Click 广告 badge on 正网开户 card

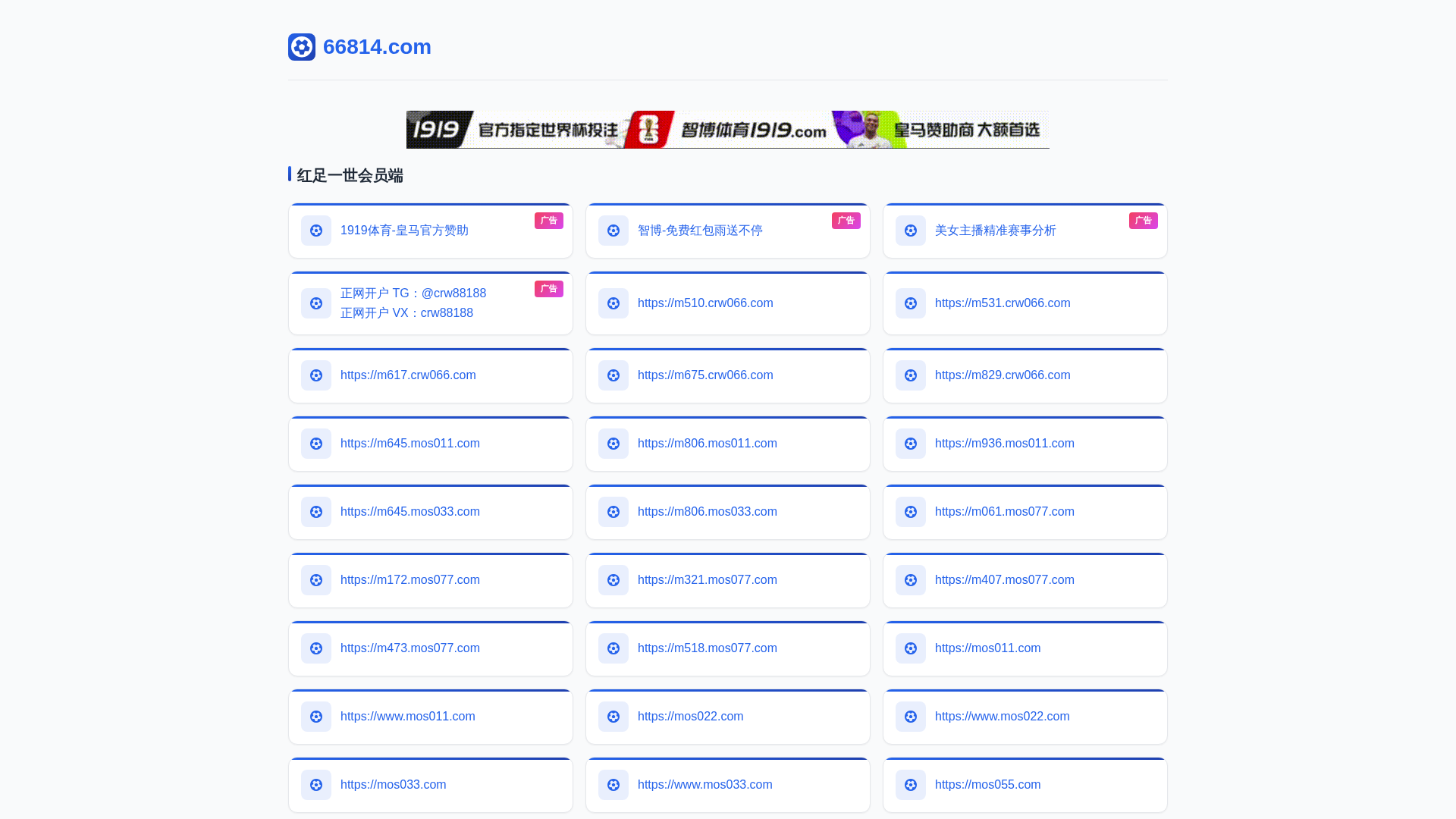tap(549, 289)
